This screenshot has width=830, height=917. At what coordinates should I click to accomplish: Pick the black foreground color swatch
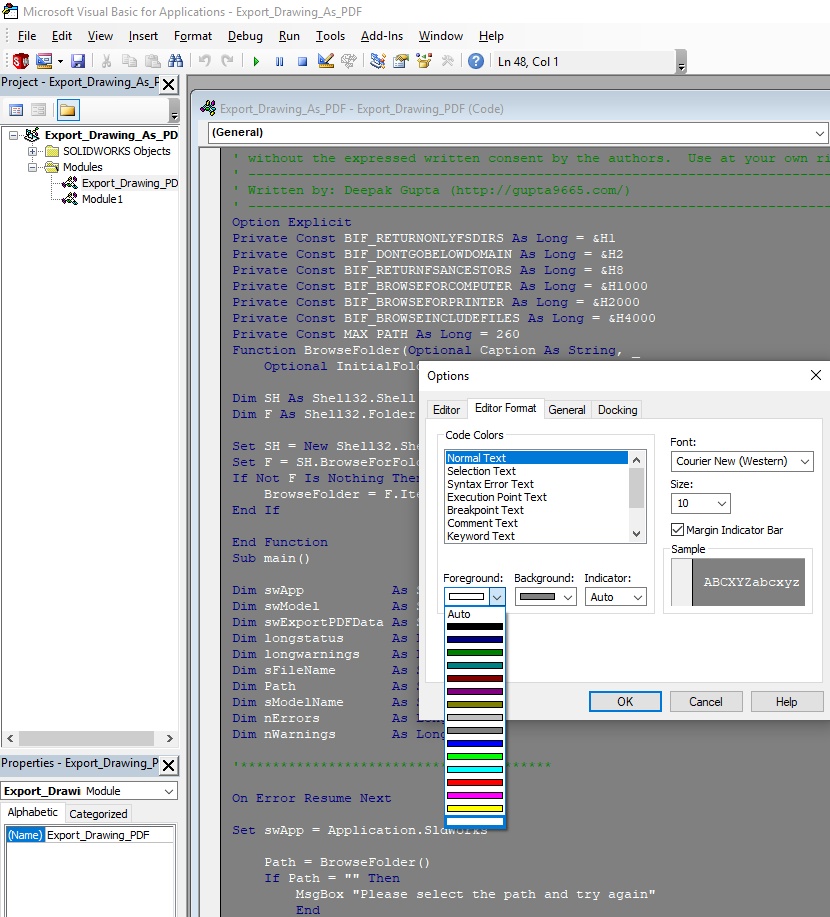474,627
